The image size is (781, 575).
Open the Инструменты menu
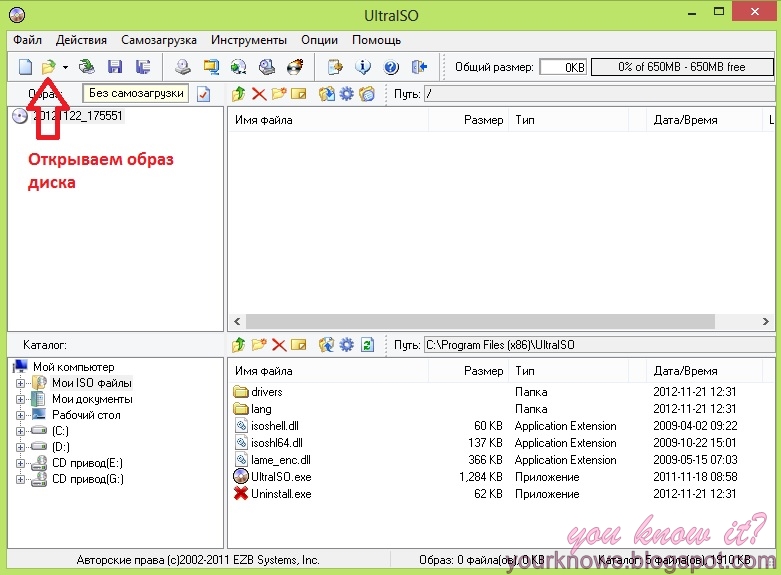(x=249, y=40)
